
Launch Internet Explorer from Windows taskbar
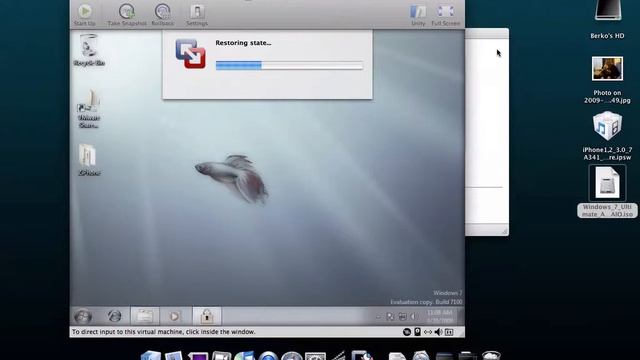pyautogui.click(x=115, y=316)
